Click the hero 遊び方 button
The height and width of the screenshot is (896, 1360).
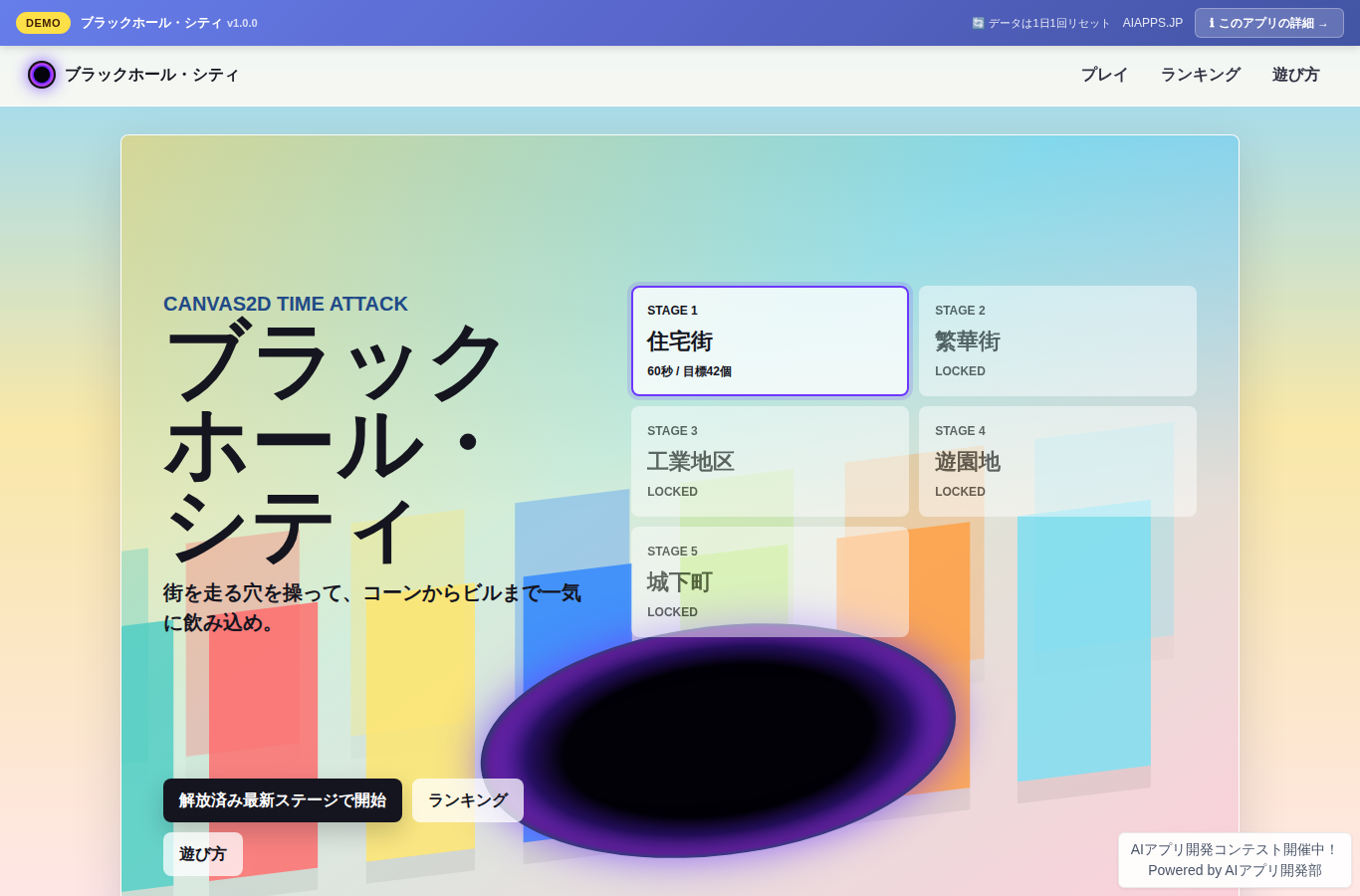pyautogui.click(x=203, y=854)
